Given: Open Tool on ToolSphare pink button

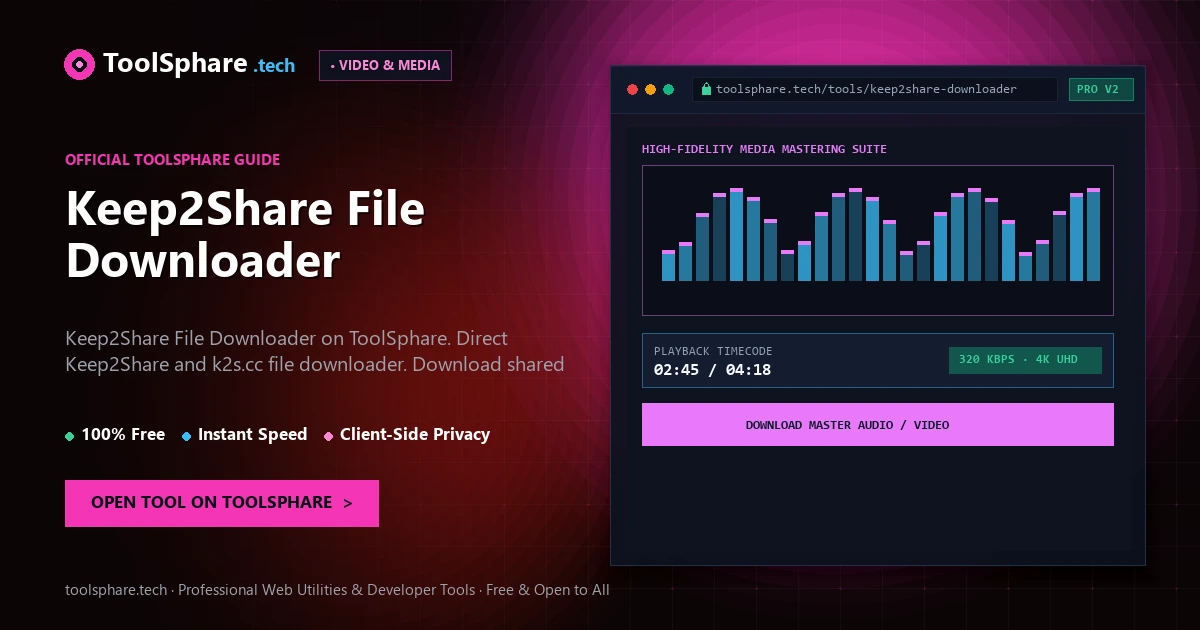Looking at the screenshot, I should point(222,503).
